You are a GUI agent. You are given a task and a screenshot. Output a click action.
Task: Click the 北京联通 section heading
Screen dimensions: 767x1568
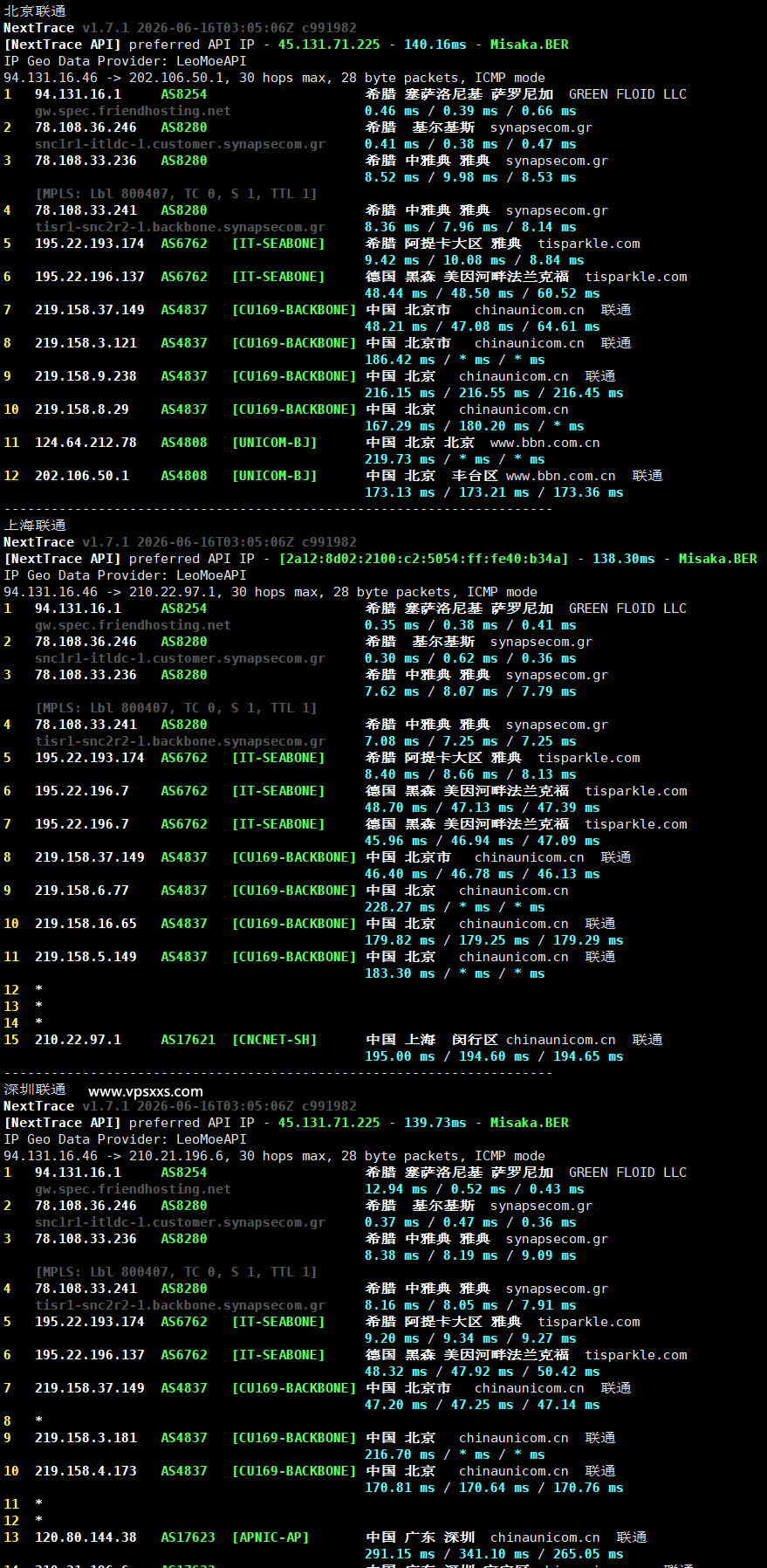(x=35, y=11)
